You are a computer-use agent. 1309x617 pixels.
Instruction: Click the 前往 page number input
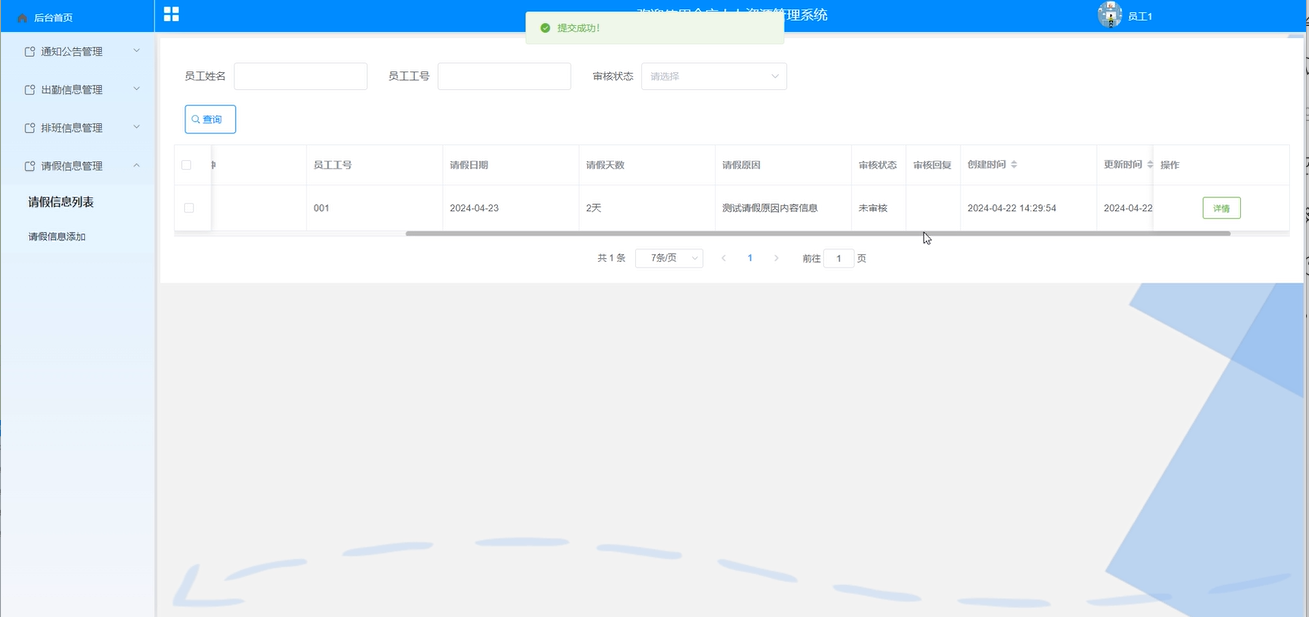839,258
